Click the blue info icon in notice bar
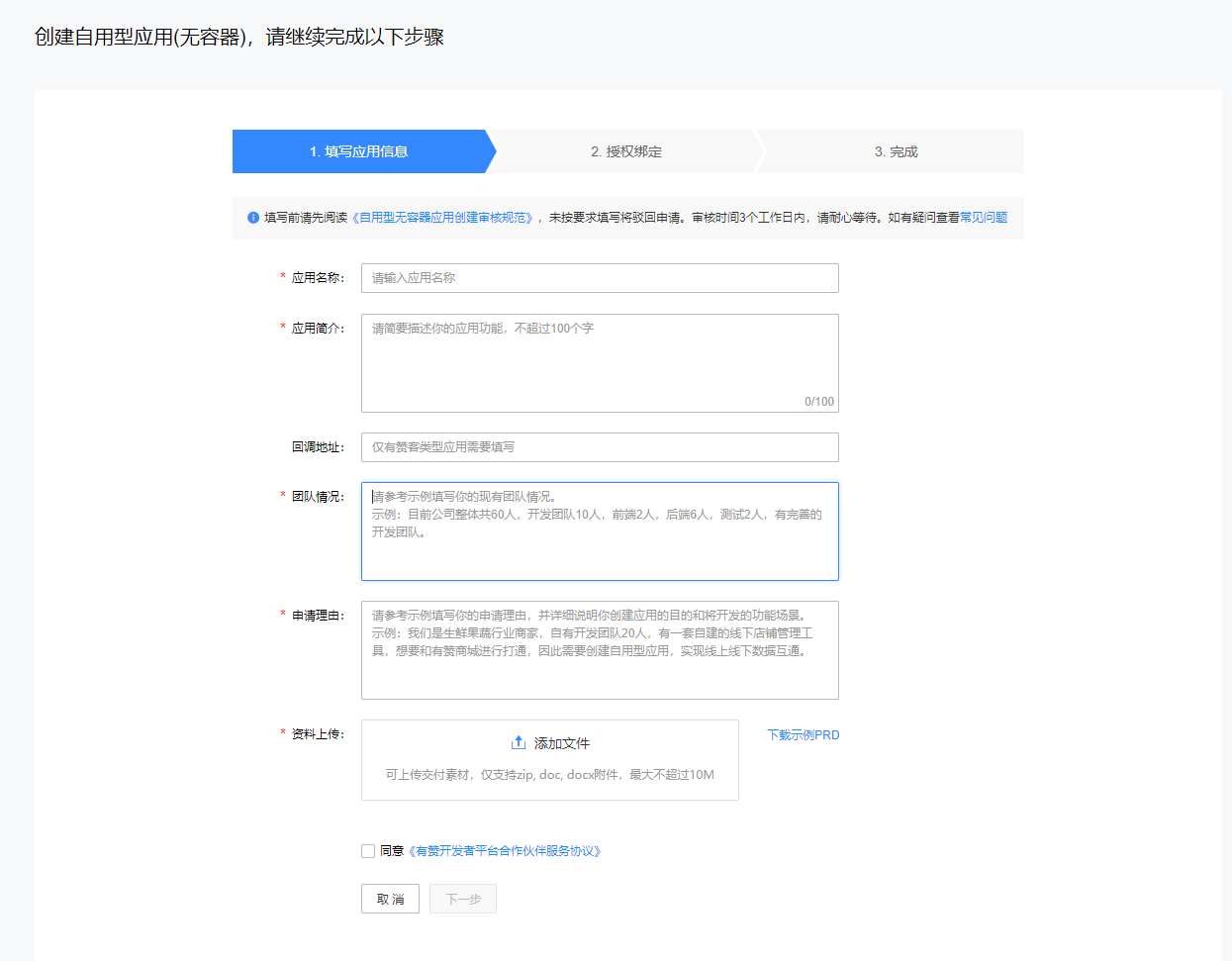1232x961 pixels. click(253, 218)
